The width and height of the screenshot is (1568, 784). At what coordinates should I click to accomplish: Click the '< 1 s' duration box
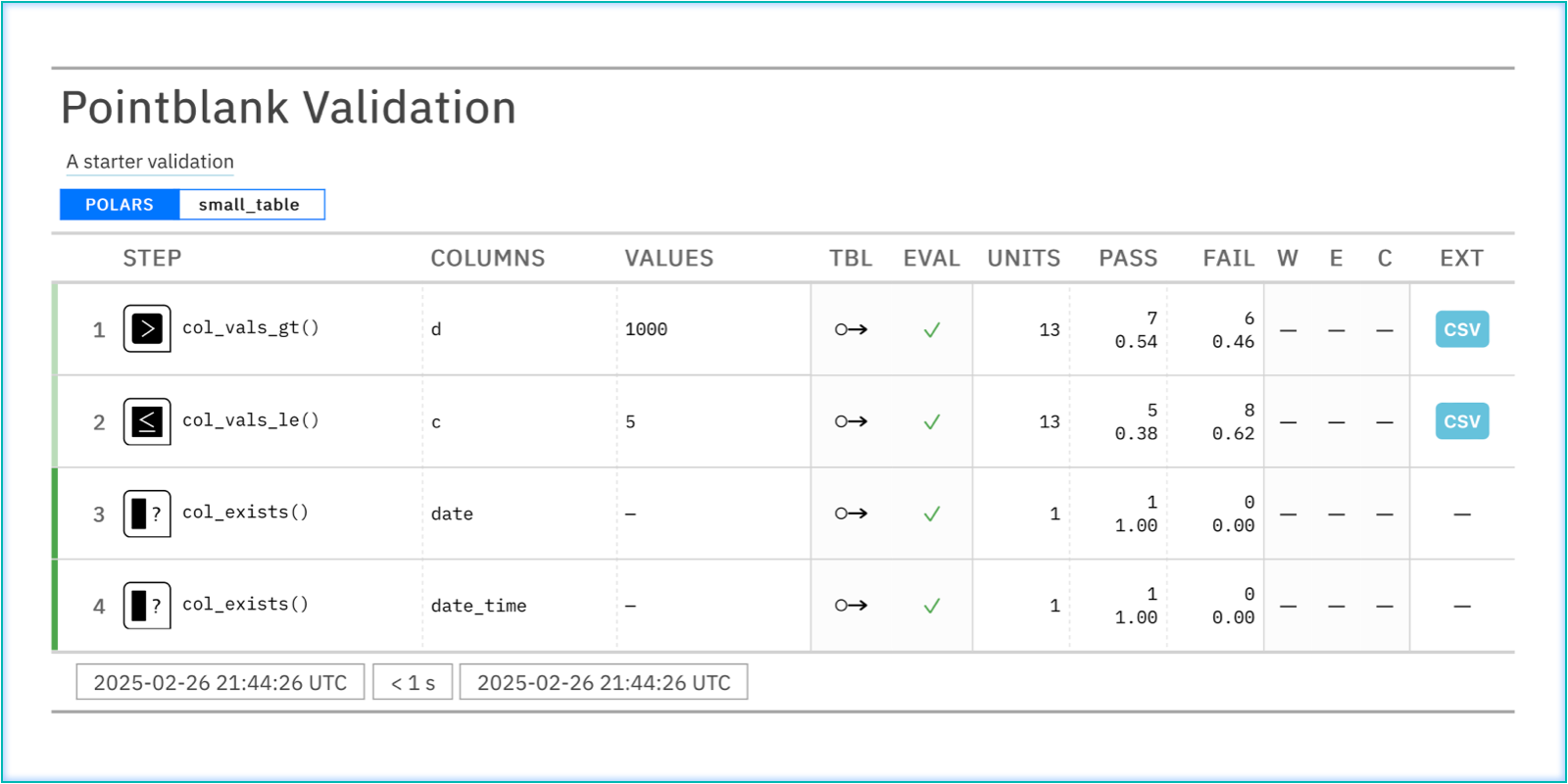pyautogui.click(x=413, y=683)
